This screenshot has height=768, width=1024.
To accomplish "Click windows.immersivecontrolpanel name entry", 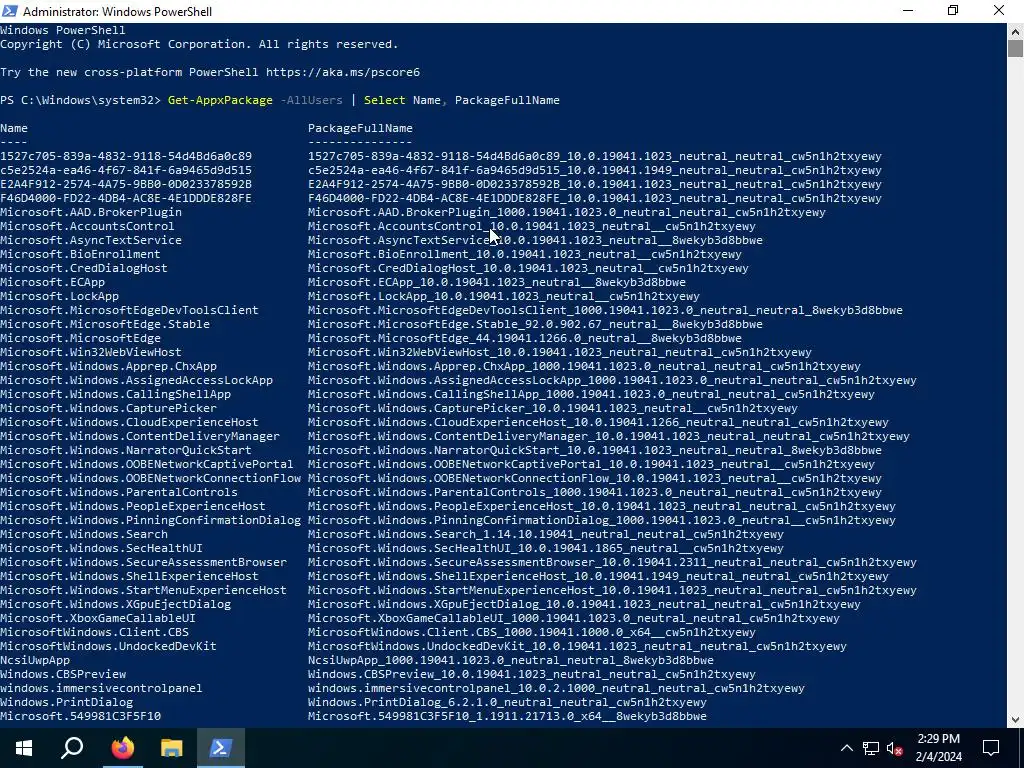I will click(101, 688).
